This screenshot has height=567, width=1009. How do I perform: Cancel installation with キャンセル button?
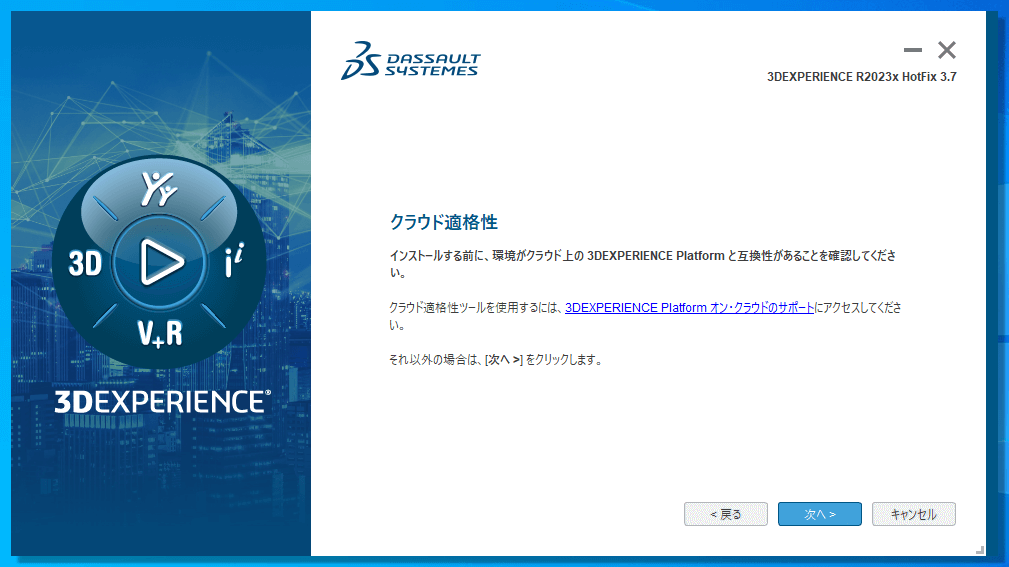(913, 514)
